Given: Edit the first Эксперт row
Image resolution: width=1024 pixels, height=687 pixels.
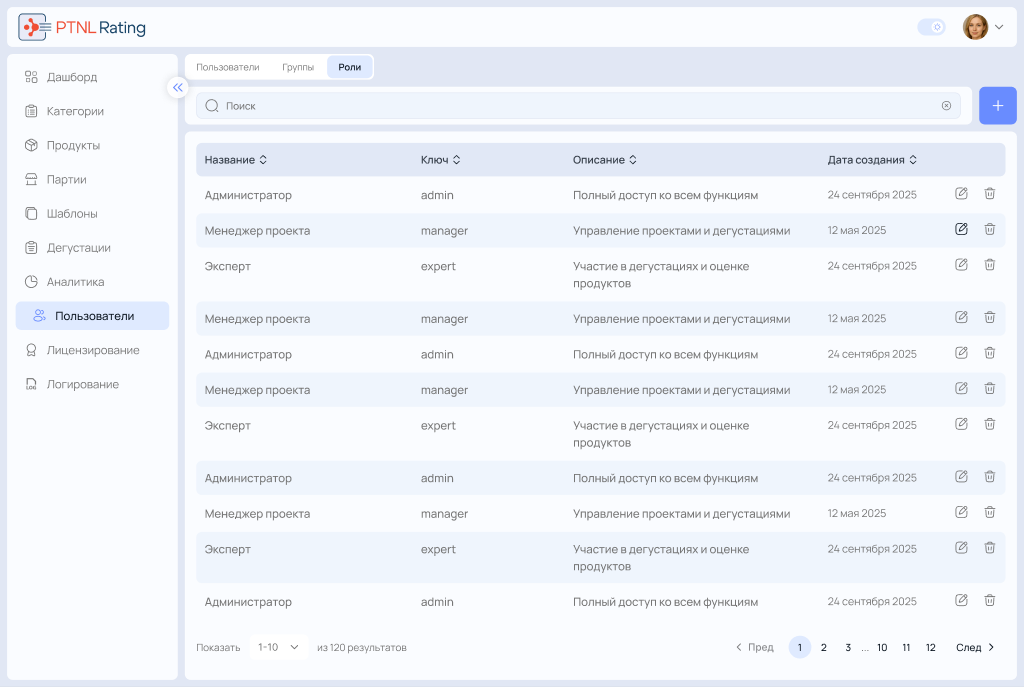Looking at the screenshot, I should tap(961, 264).
